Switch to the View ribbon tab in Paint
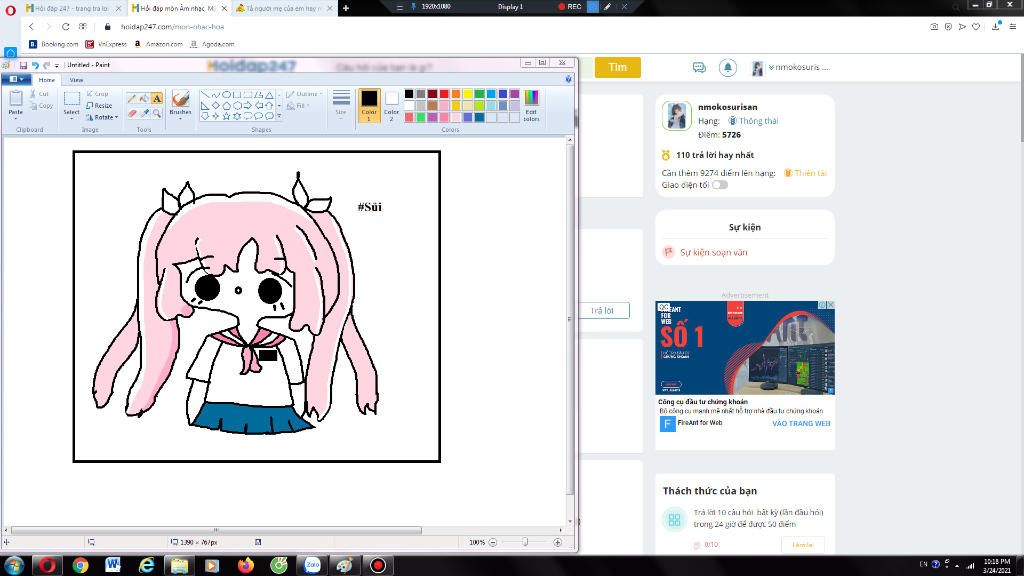This screenshot has width=1024, height=576. click(x=76, y=80)
